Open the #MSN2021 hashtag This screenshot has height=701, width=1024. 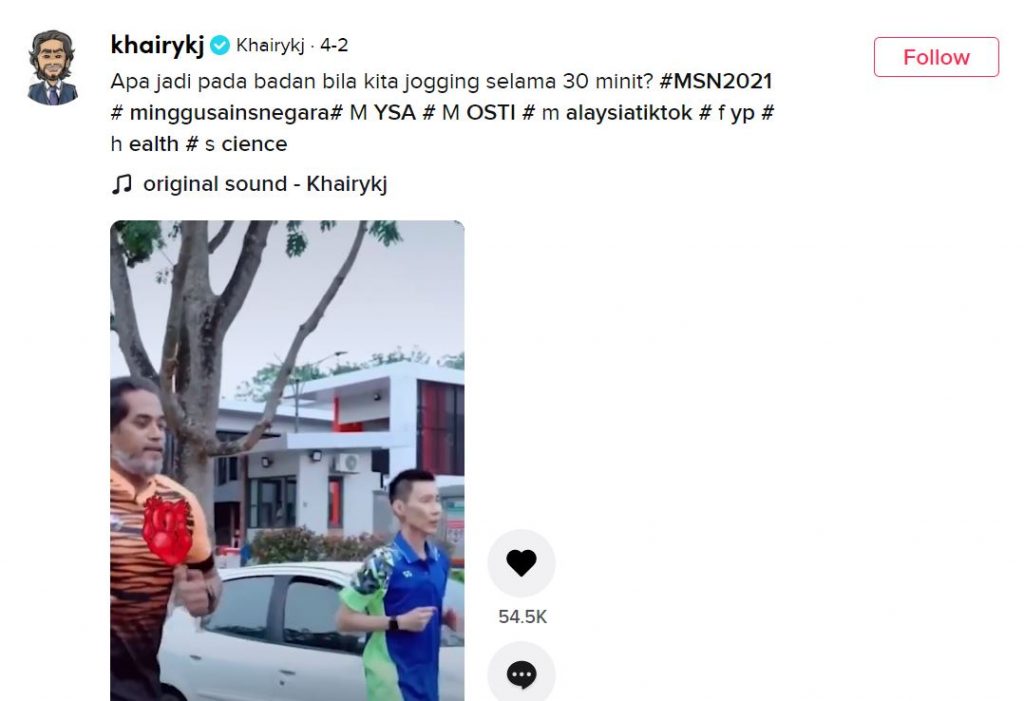tap(716, 81)
